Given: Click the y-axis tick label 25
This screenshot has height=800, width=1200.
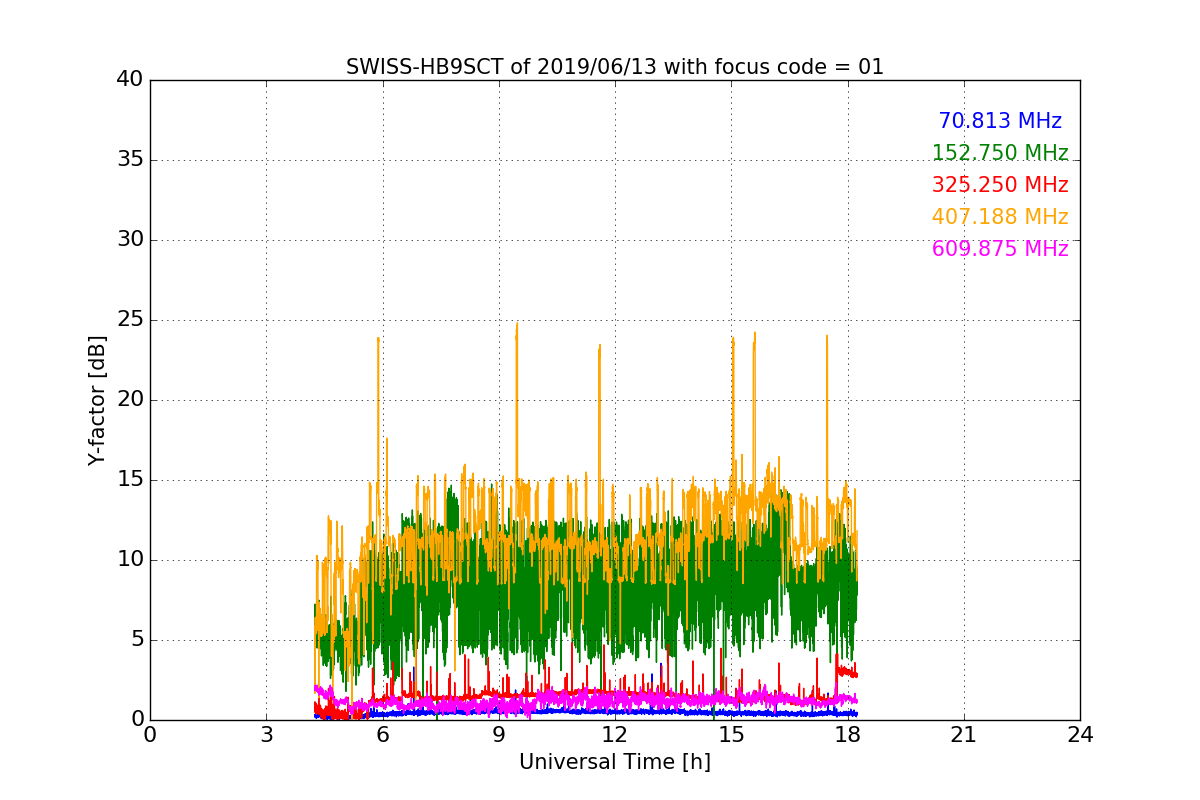Looking at the screenshot, I should point(130,320).
